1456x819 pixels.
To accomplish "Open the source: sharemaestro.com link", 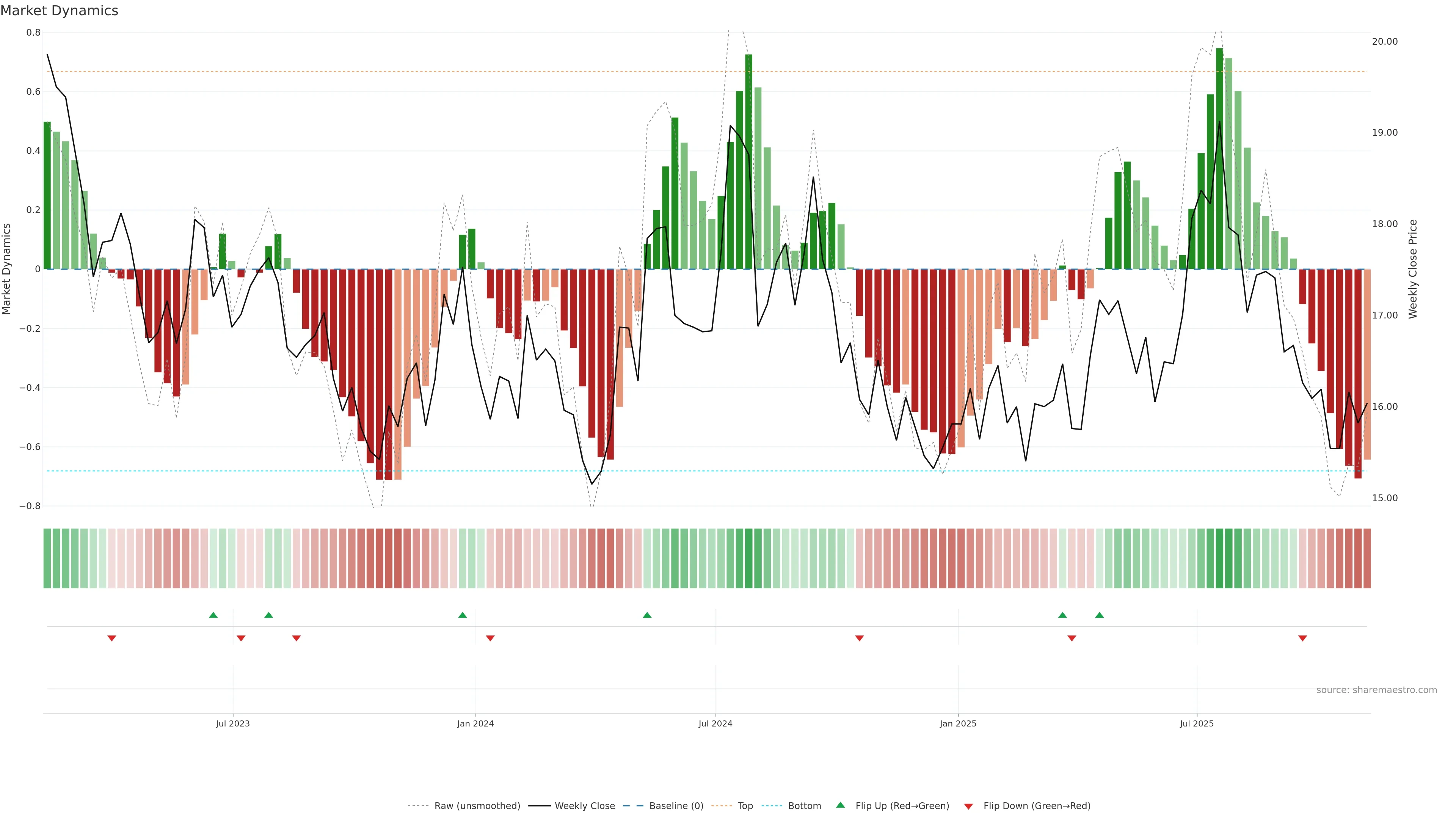I will tap(1376, 690).
